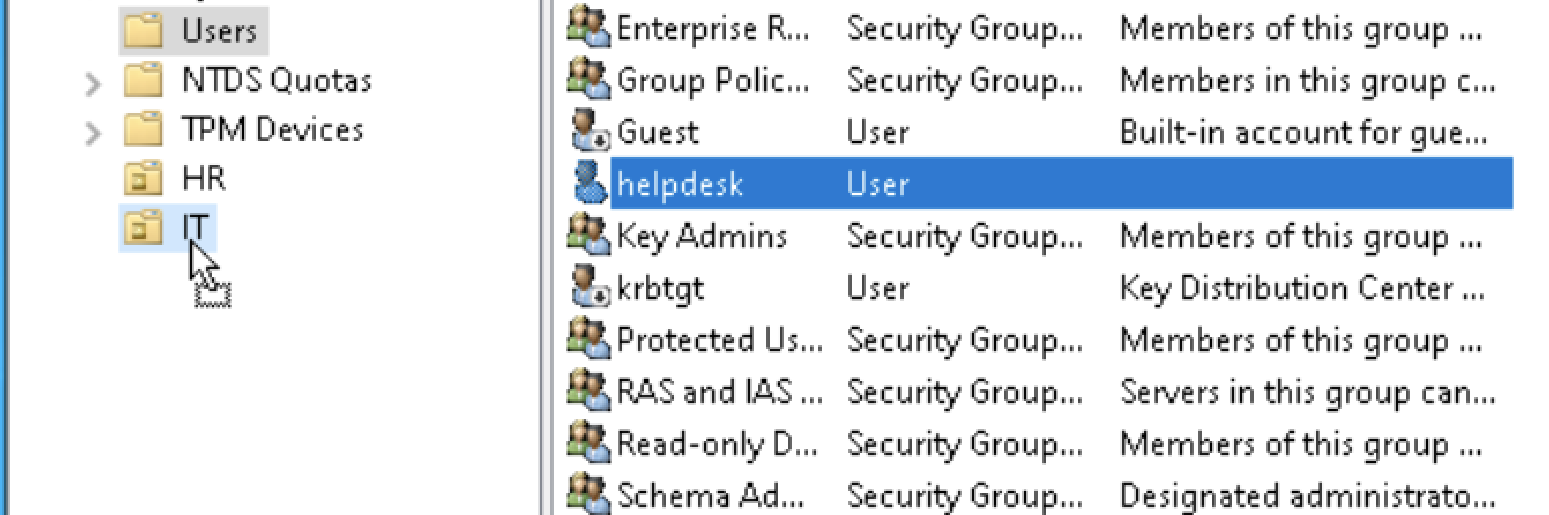Expand the TPM Devices tree node
This screenshot has width=1549, height=515.
click(x=94, y=132)
